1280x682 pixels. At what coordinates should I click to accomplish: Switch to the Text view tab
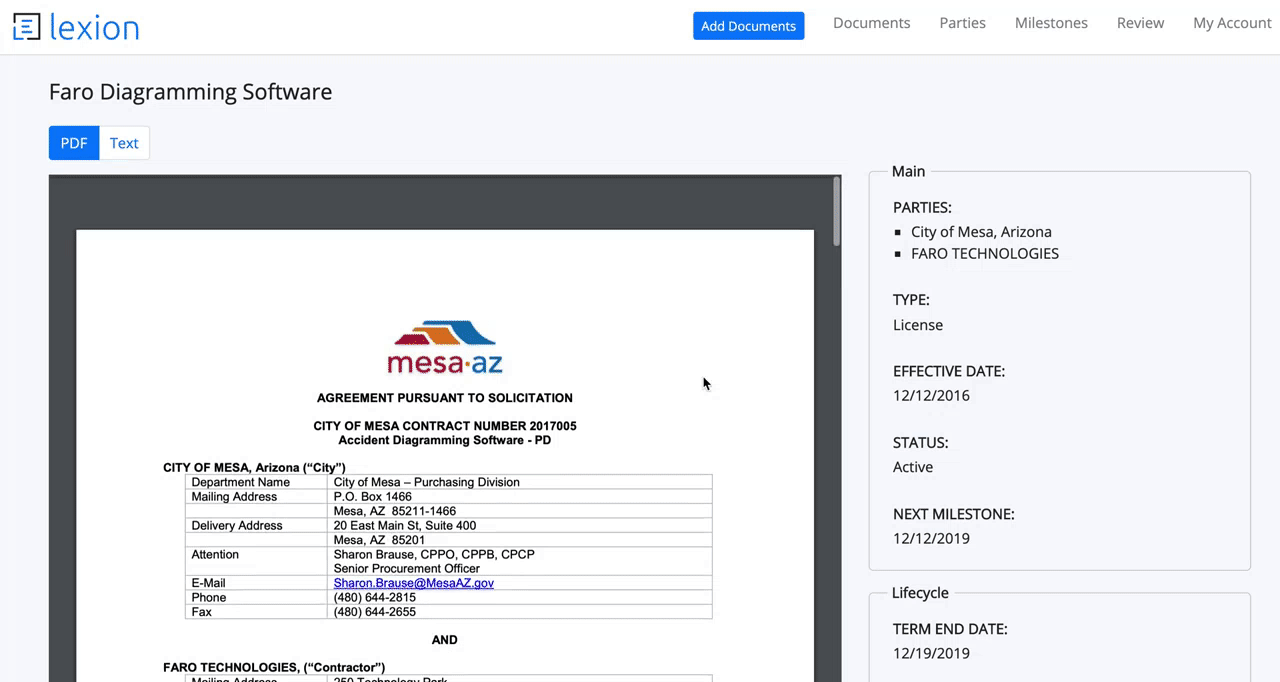(124, 143)
